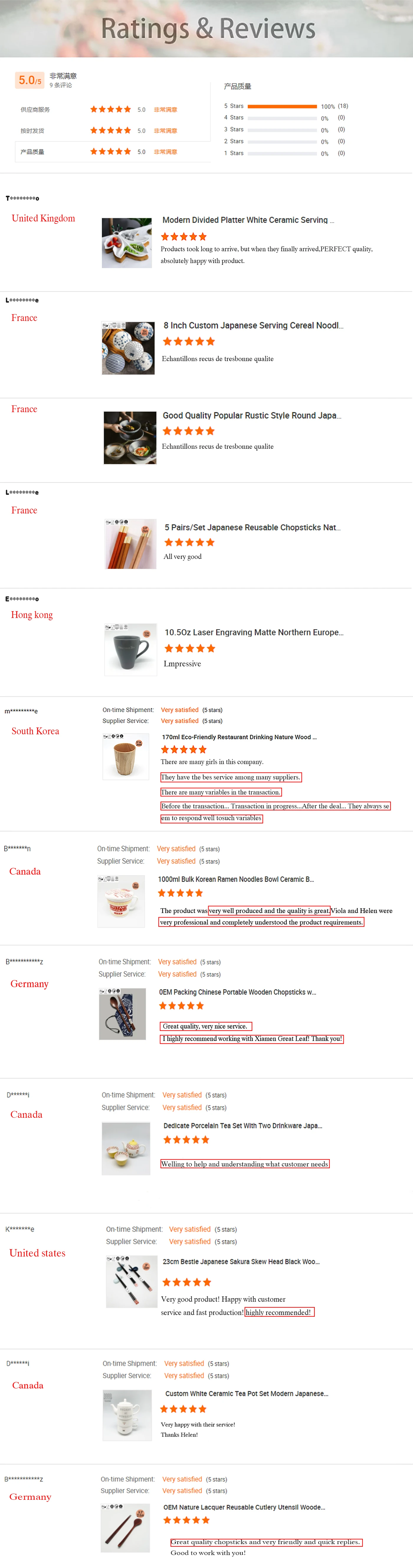
Task: Click the 4 Stars rating bar
Action: coord(282,118)
